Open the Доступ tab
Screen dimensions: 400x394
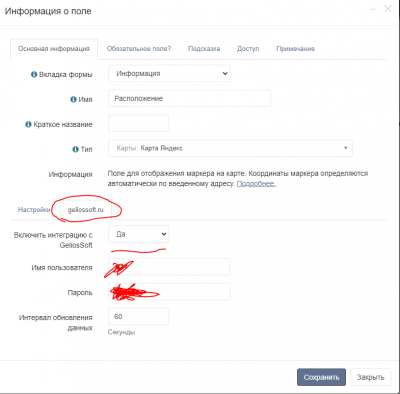(248, 49)
